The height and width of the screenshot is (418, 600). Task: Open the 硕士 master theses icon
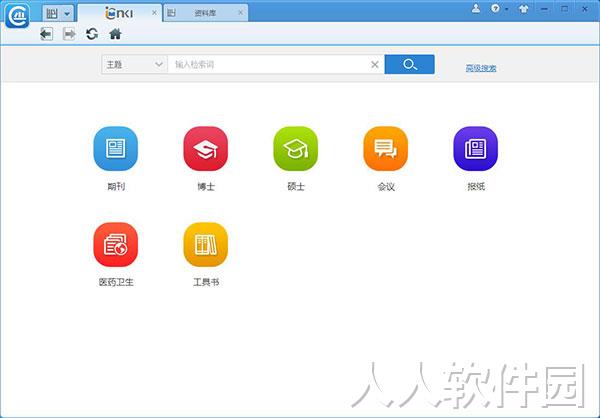tap(295, 149)
